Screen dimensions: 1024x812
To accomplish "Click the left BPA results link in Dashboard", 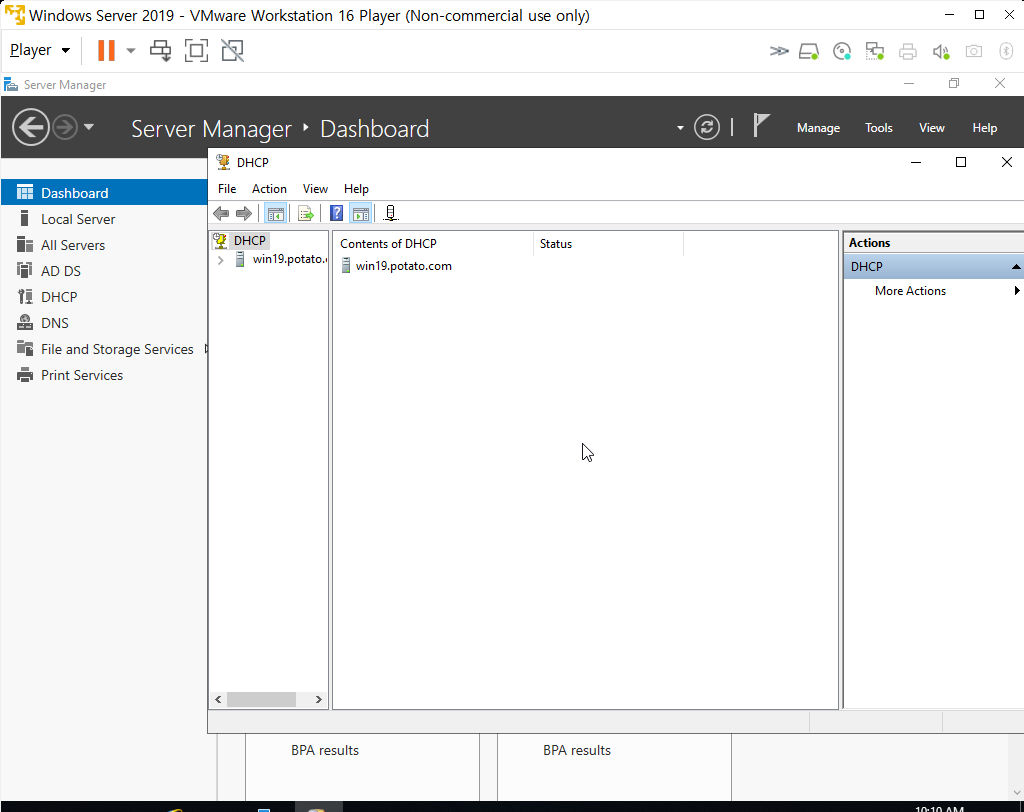I will [325, 751].
